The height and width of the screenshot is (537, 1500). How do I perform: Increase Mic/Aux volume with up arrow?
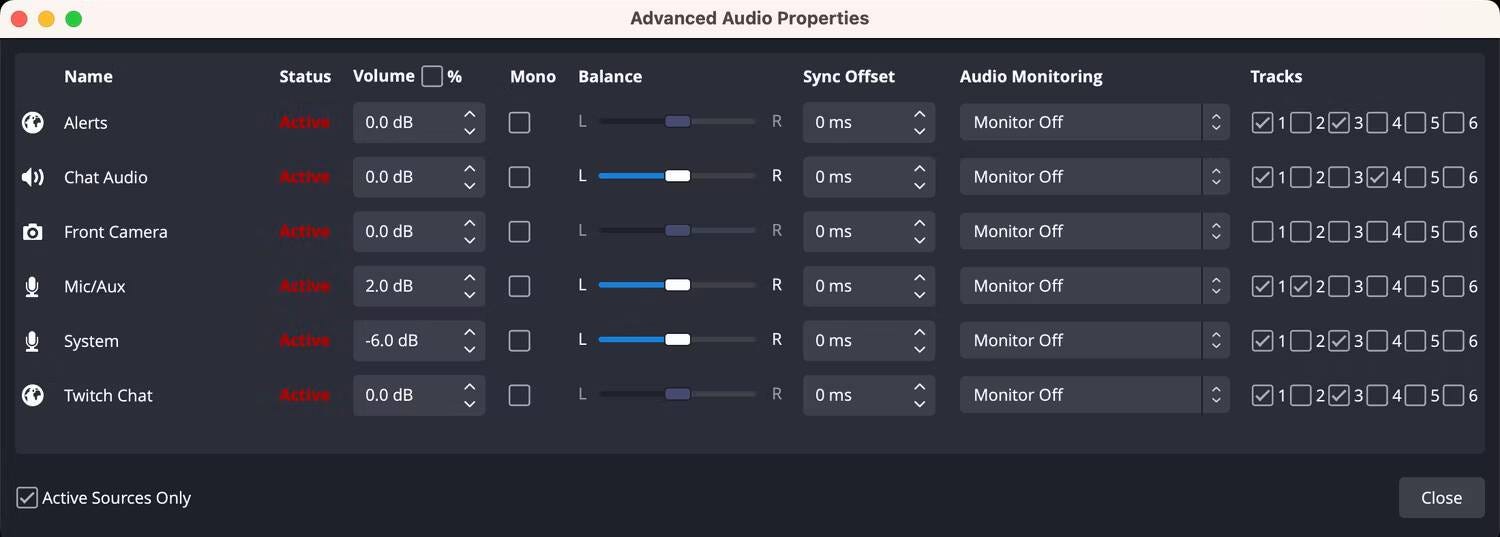[x=469, y=277]
